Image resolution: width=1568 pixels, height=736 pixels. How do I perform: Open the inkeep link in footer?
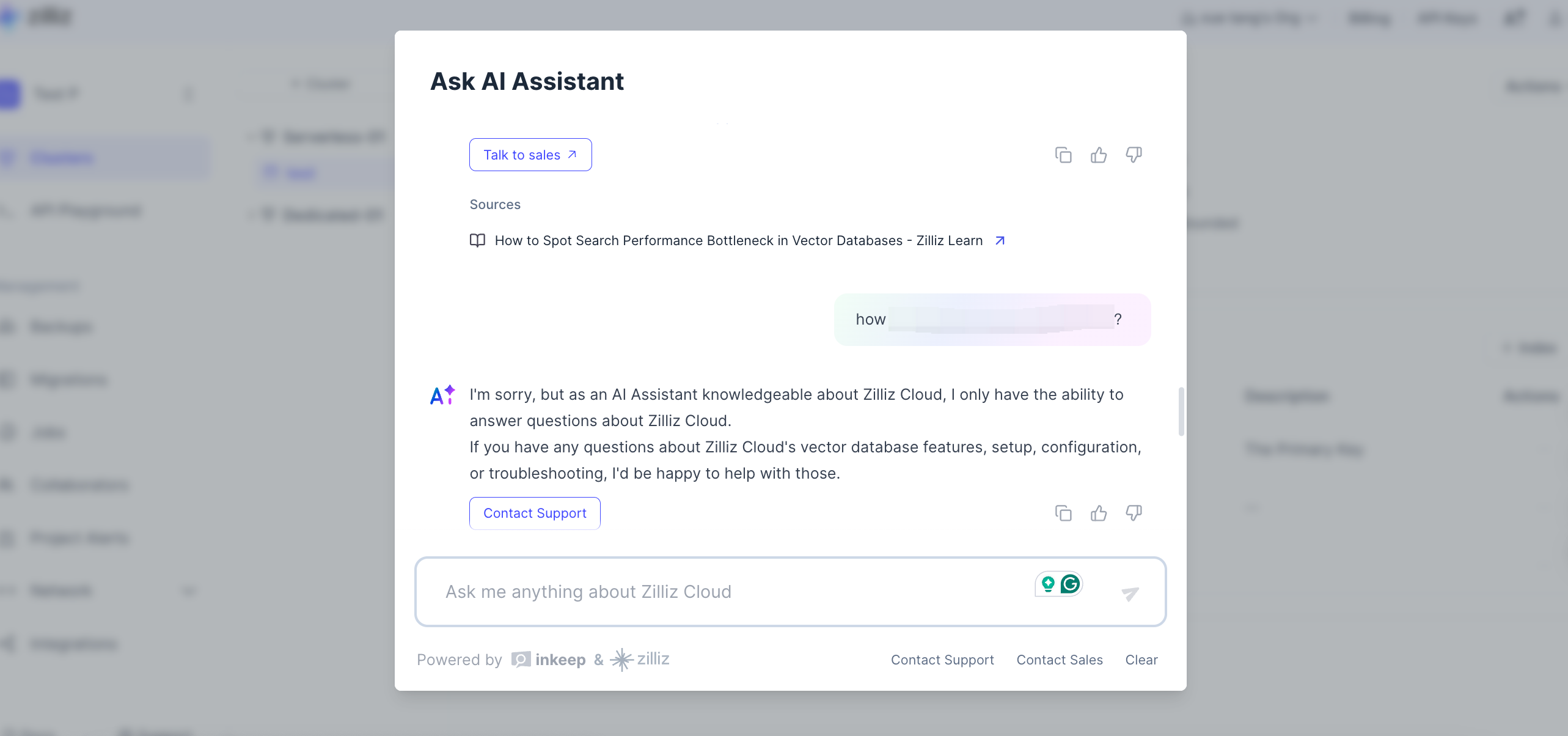(549, 660)
